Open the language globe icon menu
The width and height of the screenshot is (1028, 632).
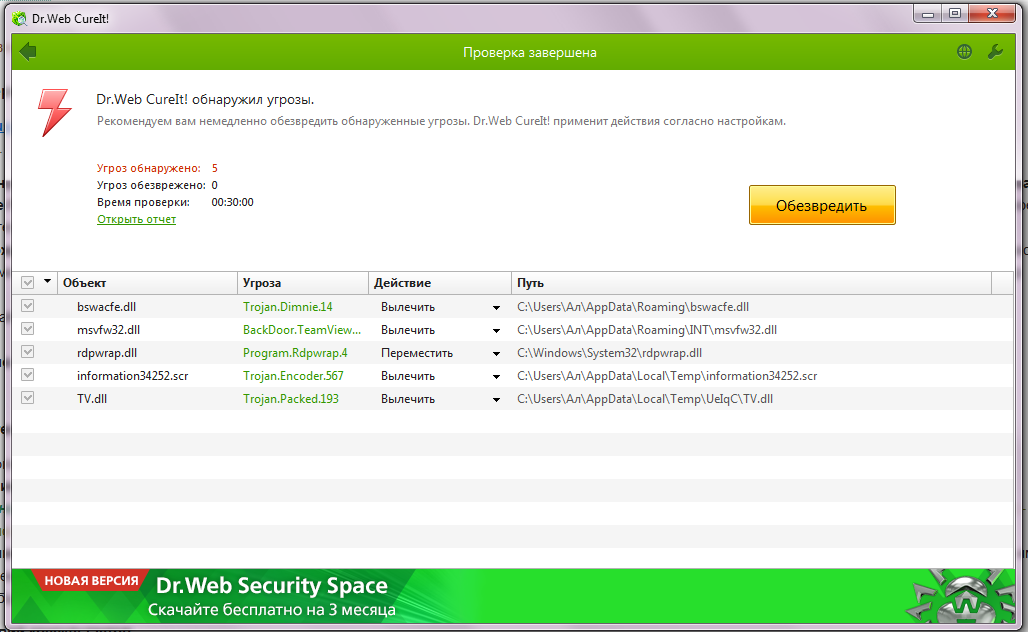click(x=964, y=52)
